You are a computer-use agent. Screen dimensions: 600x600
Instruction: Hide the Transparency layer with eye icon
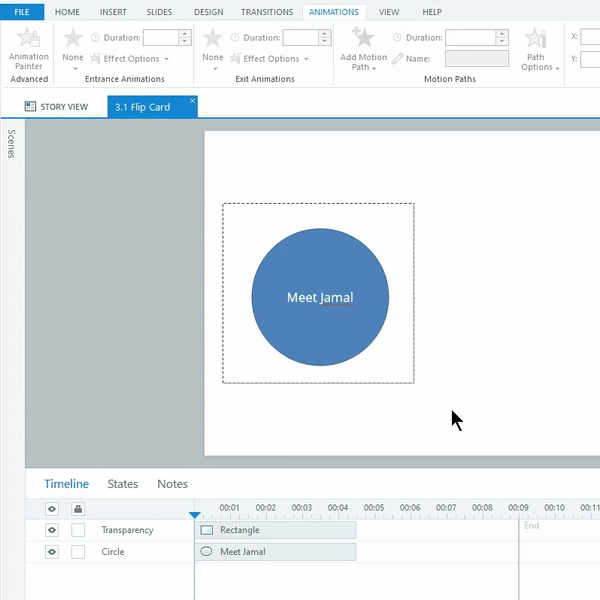[52, 530]
